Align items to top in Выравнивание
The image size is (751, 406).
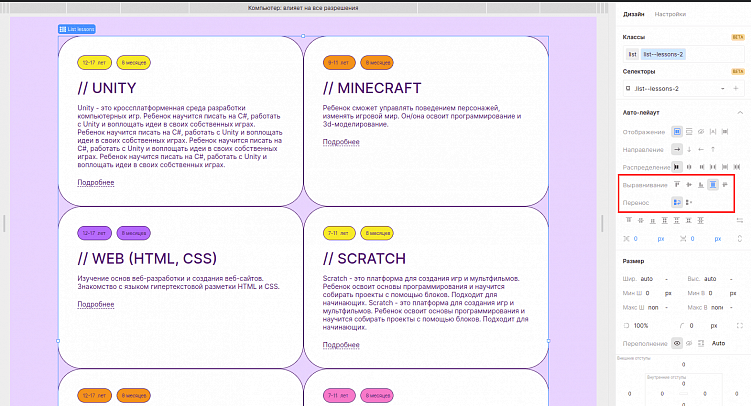coord(677,184)
